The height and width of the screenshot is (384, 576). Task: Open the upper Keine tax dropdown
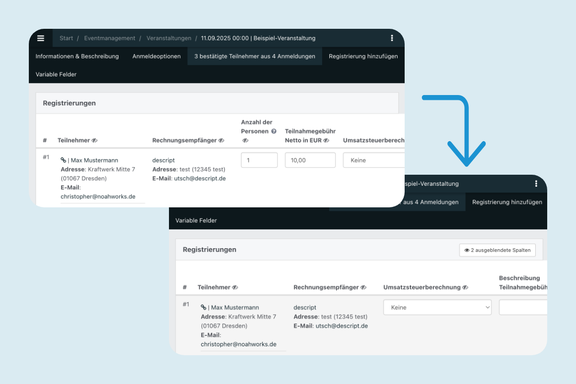374,160
